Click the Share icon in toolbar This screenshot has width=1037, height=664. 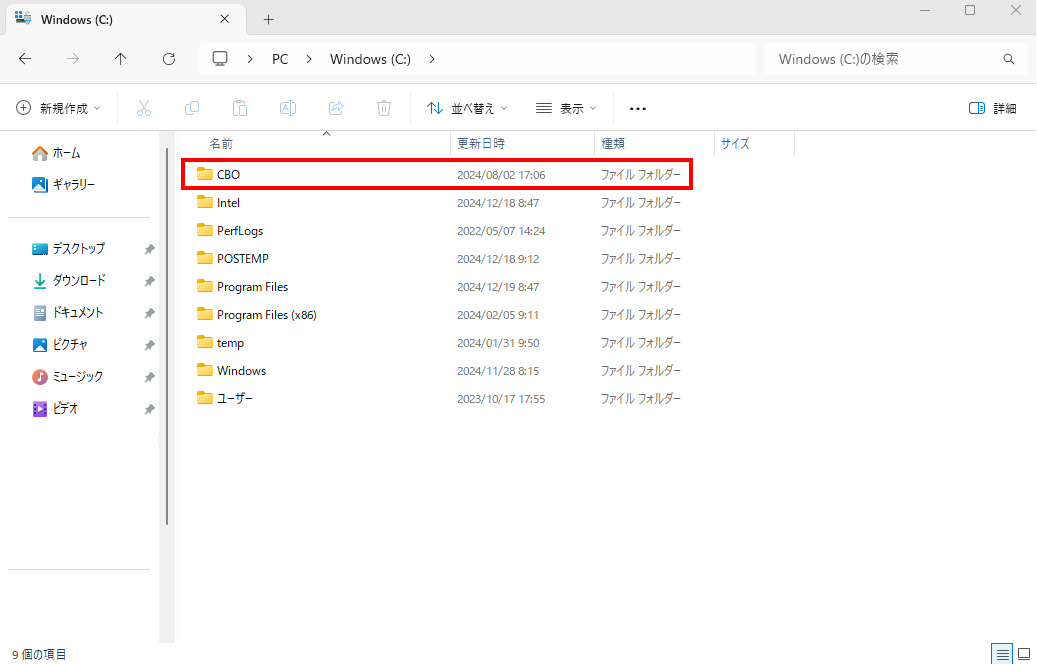336,108
